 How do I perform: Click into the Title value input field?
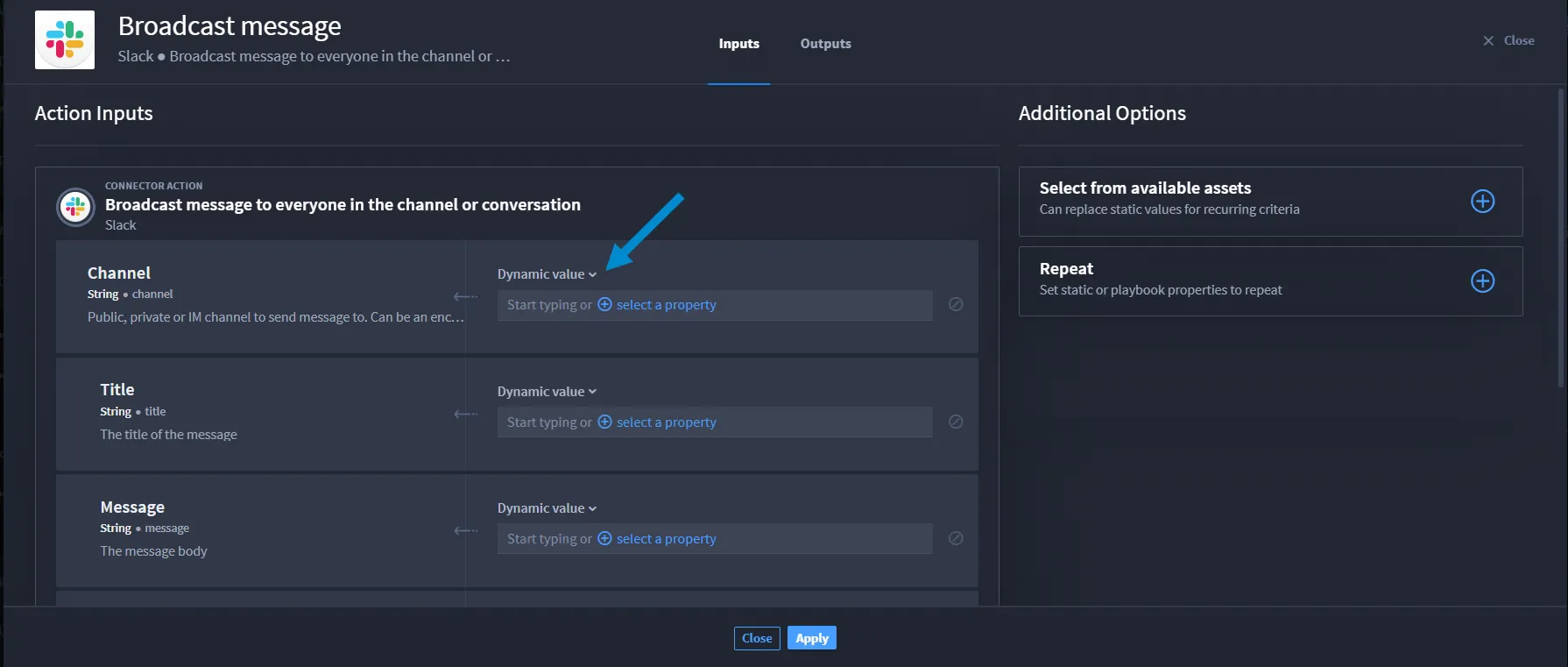tap(715, 422)
